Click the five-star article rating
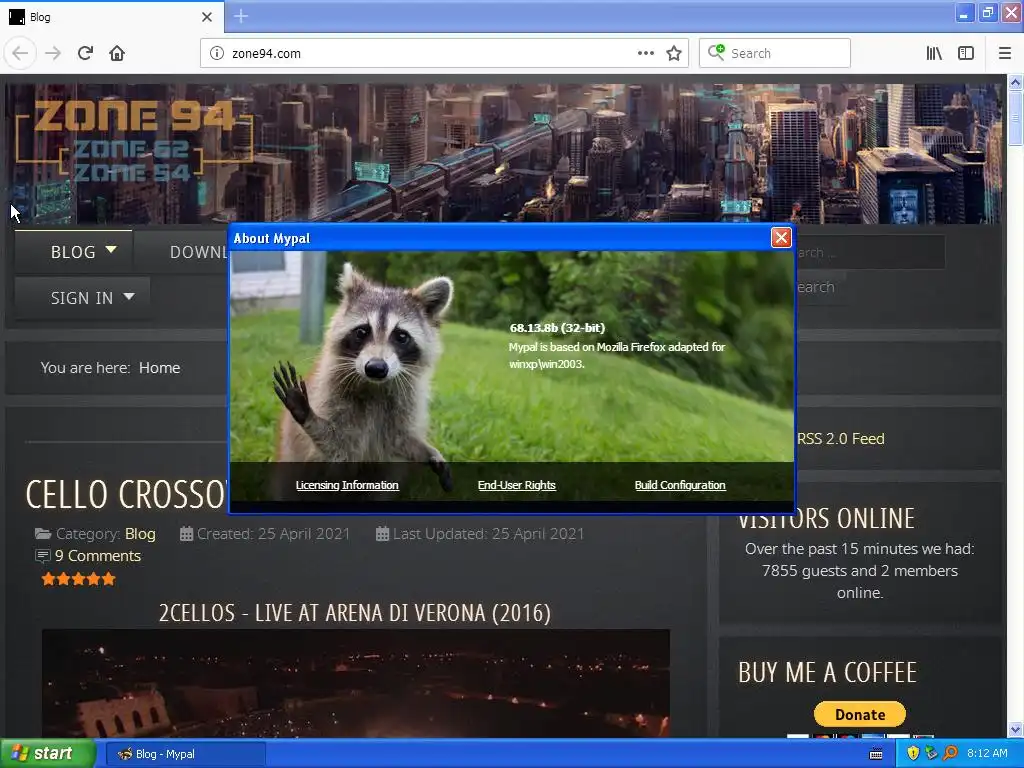This screenshot has width=1024, height=768. click(78, 579)
